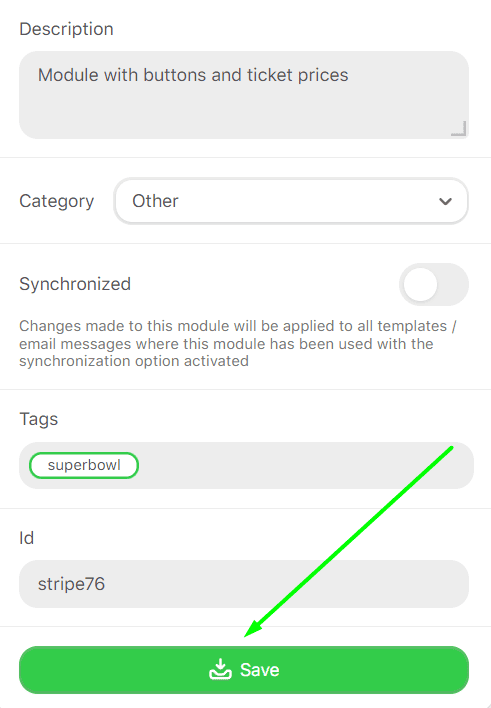Screen dimensions: 491x708
Task: Open the Category dropdown
Action: [x=291, y=201]
